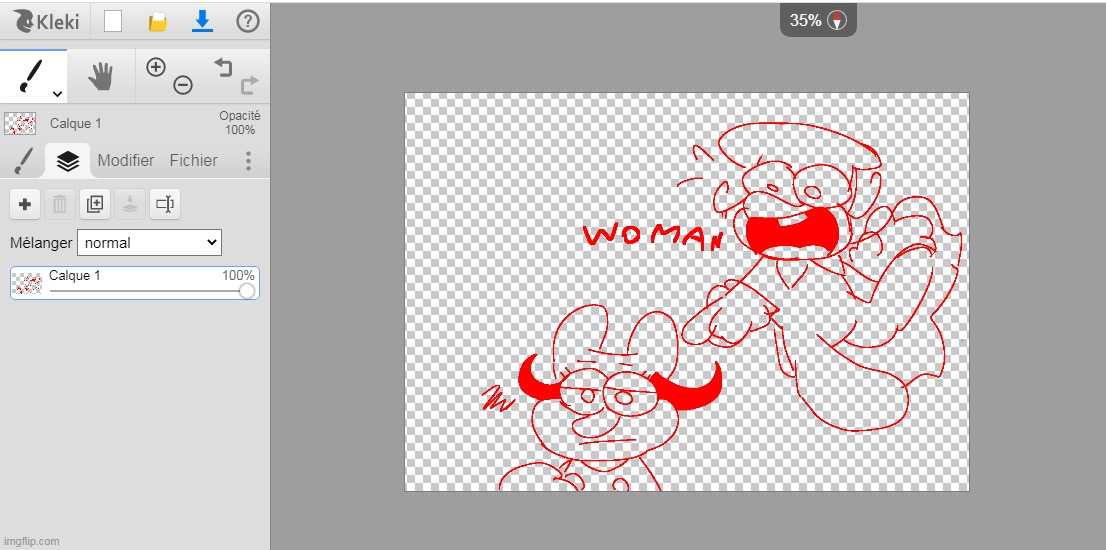Select the hand pan tool
This screenshot has height=550, width=1106.
(101, 76)
